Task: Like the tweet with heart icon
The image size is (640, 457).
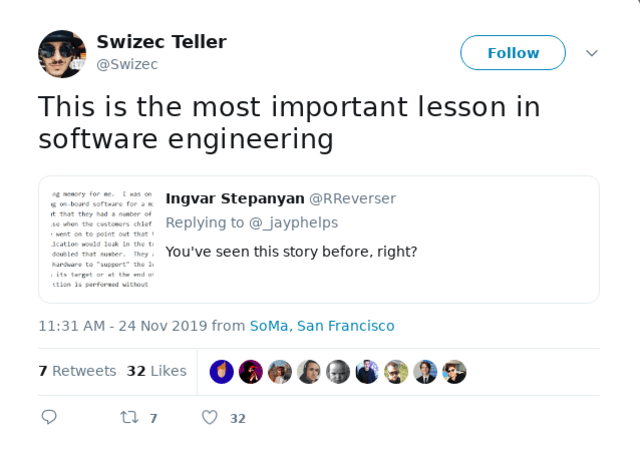Action: [210, 417]
